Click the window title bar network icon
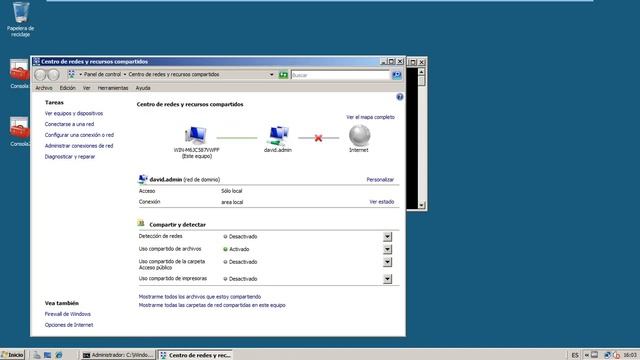 point(36,61)
